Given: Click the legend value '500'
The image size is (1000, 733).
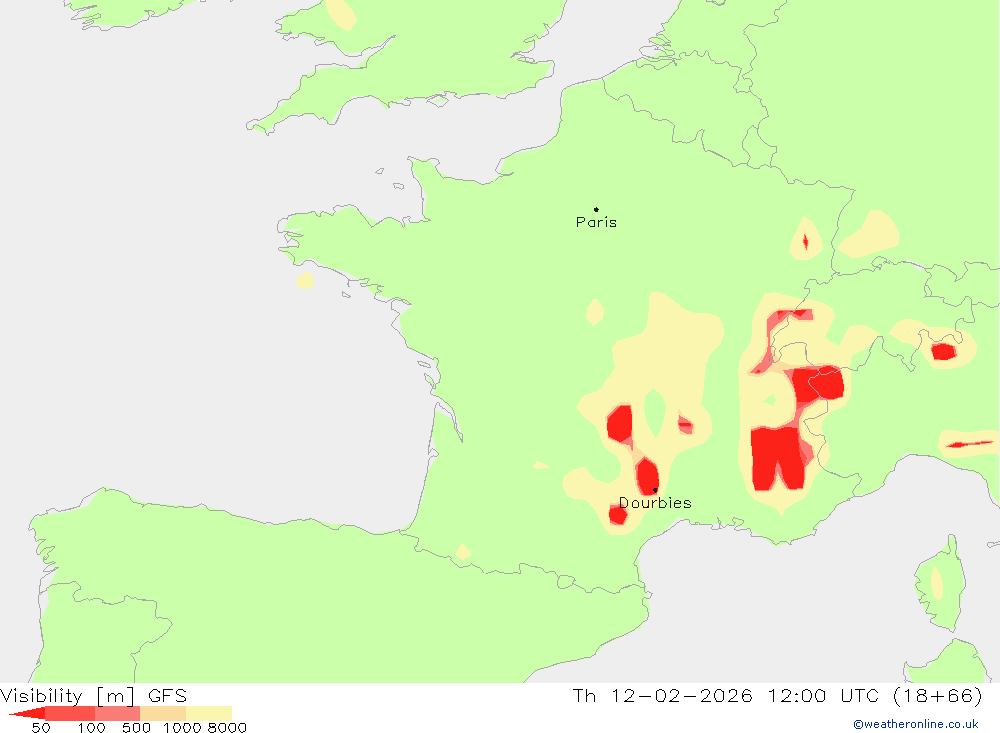Looking at the screenshot, I should pos(136,728).
